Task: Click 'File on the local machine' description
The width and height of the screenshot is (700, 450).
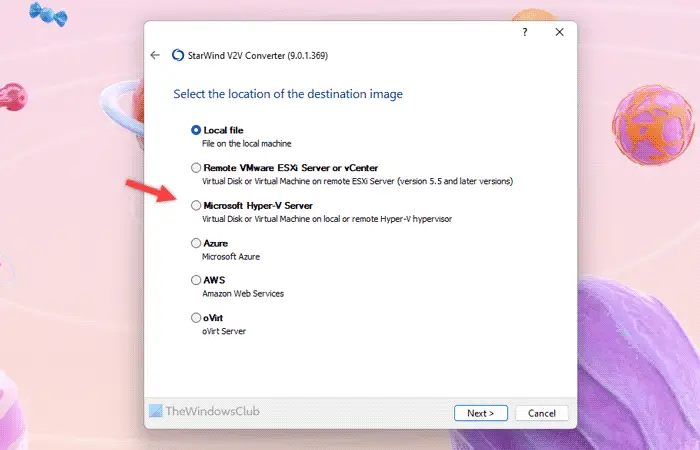Action: click(x=246, y=144)
